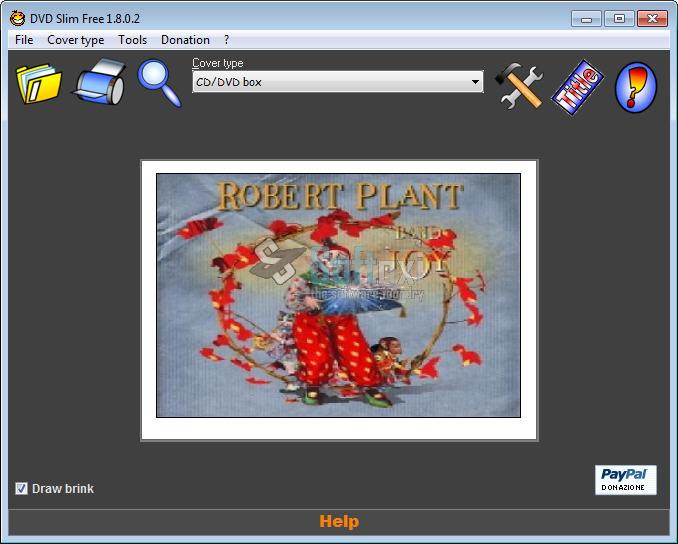Open a cover image with folder icon
The width and height of the screenshot is (678, 544).
[x=39, y=83]
